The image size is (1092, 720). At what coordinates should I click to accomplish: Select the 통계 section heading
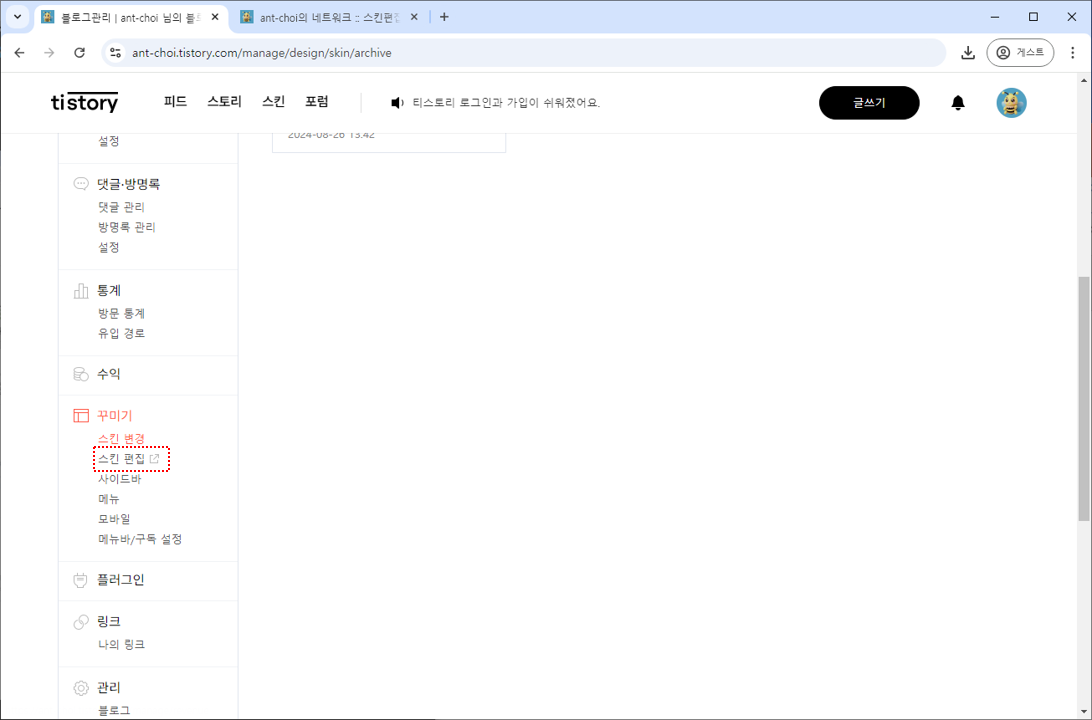(109, 290)
